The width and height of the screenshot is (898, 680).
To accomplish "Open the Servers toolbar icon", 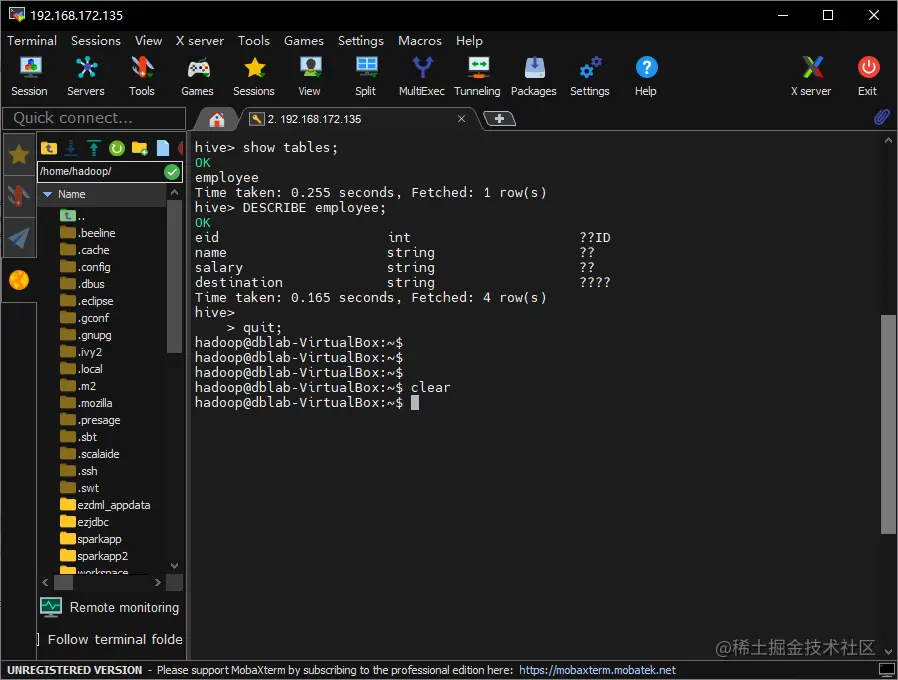I will click(86, 76).
